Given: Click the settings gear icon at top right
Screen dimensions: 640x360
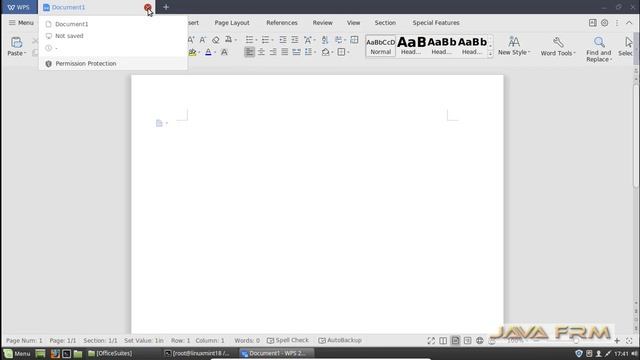Looking at the screenshot, I should pyautogui.click(x=604, y=23).
